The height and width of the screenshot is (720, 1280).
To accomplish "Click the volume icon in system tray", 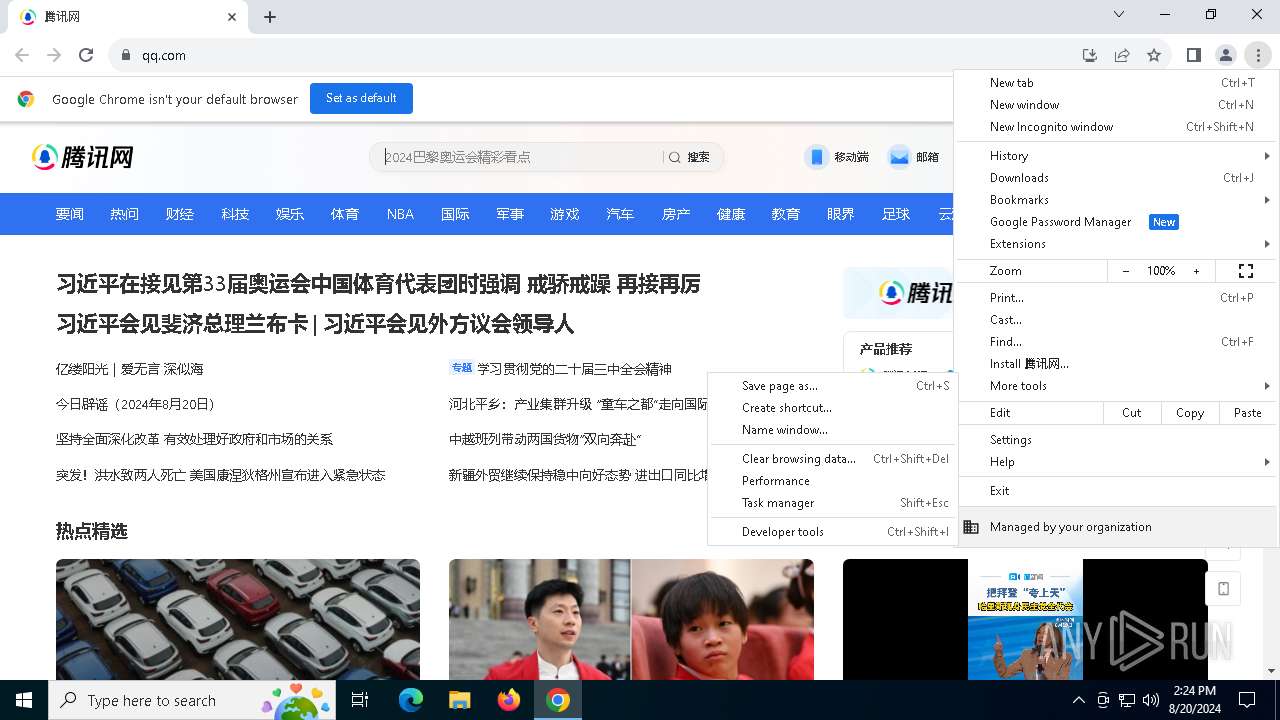I will click(1151, 700).
